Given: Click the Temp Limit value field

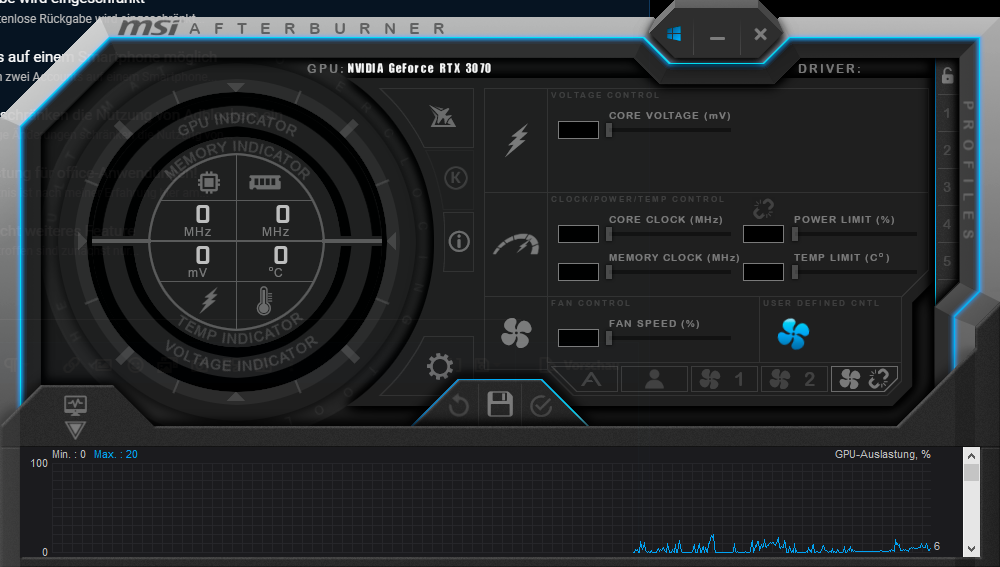Looking at the screenshot, I should coord(763,272).
